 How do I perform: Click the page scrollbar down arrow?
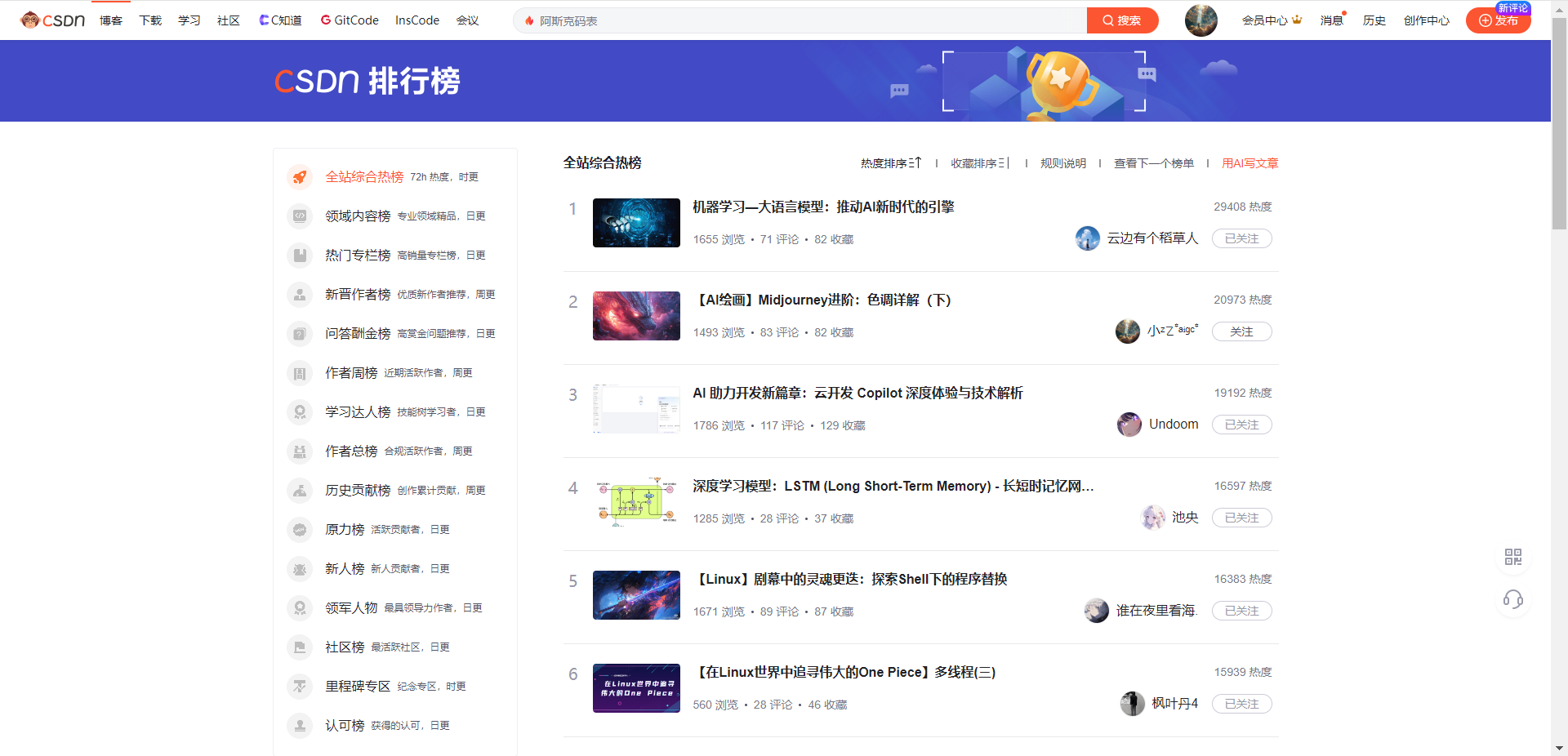tap(1559, 748)
